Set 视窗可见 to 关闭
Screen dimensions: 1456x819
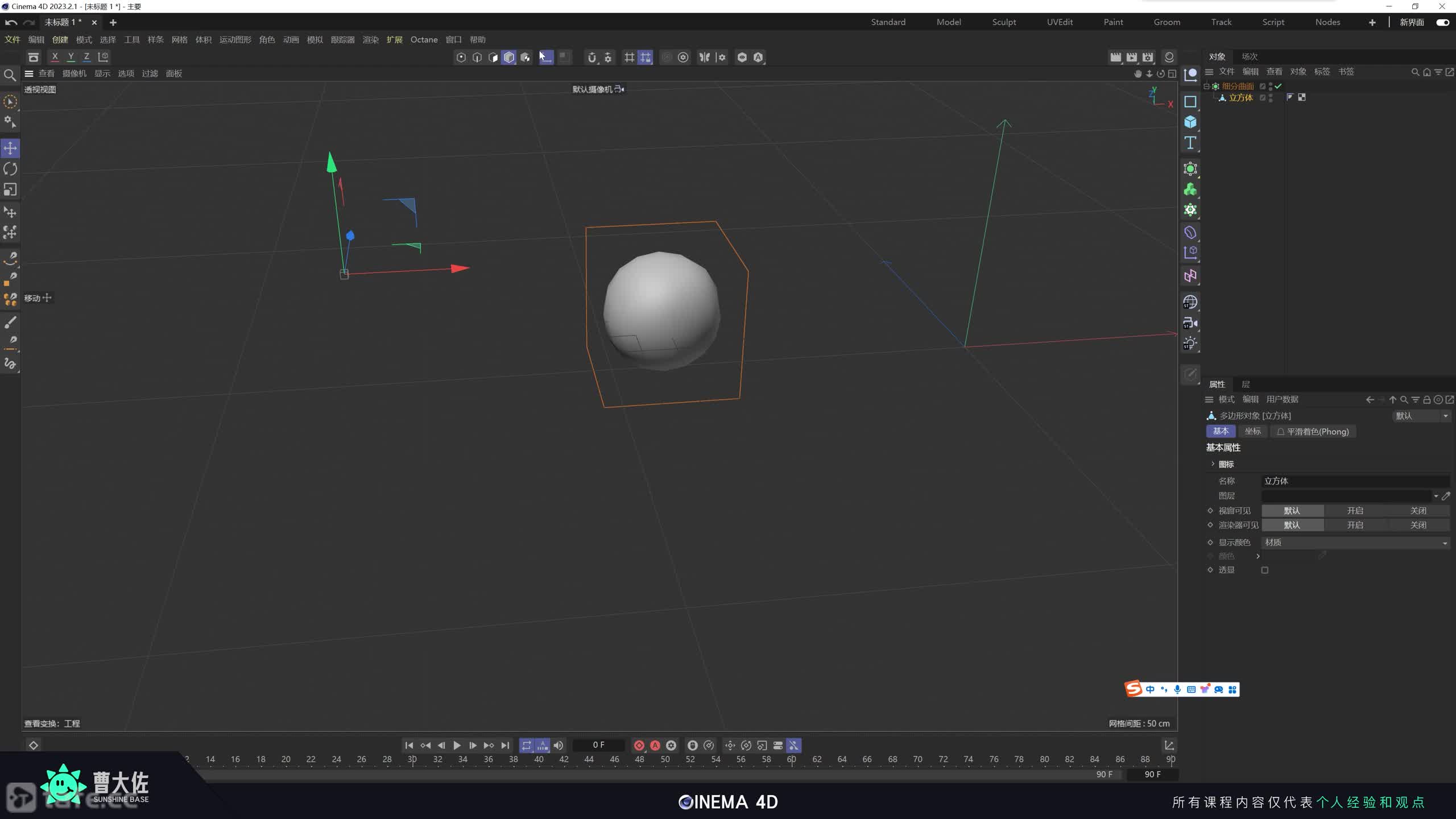[1418, 511]
